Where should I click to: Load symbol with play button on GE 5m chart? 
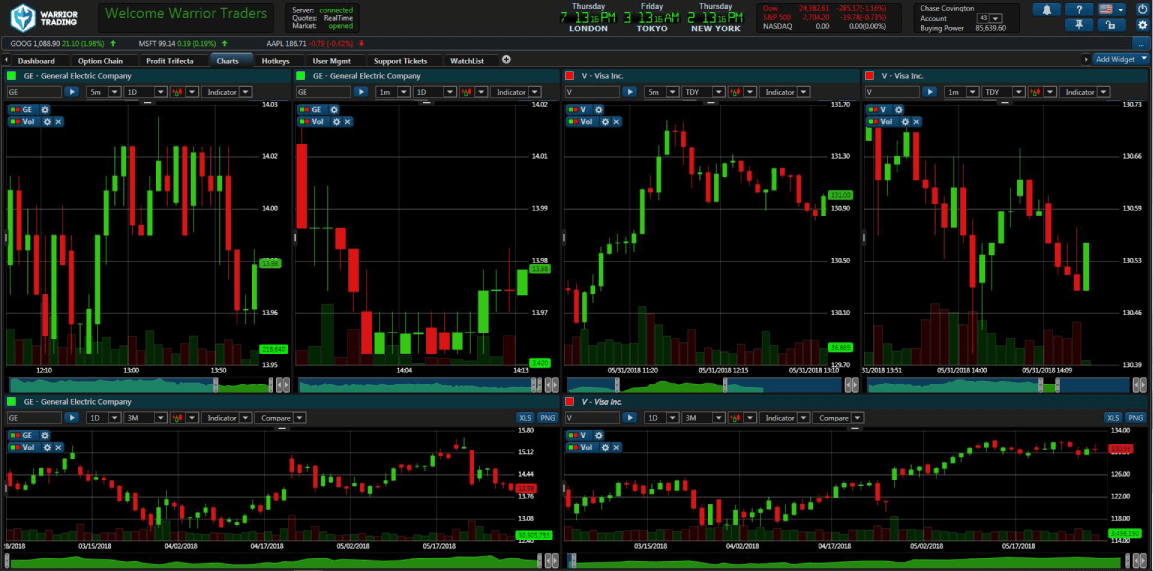click(71, 92)
